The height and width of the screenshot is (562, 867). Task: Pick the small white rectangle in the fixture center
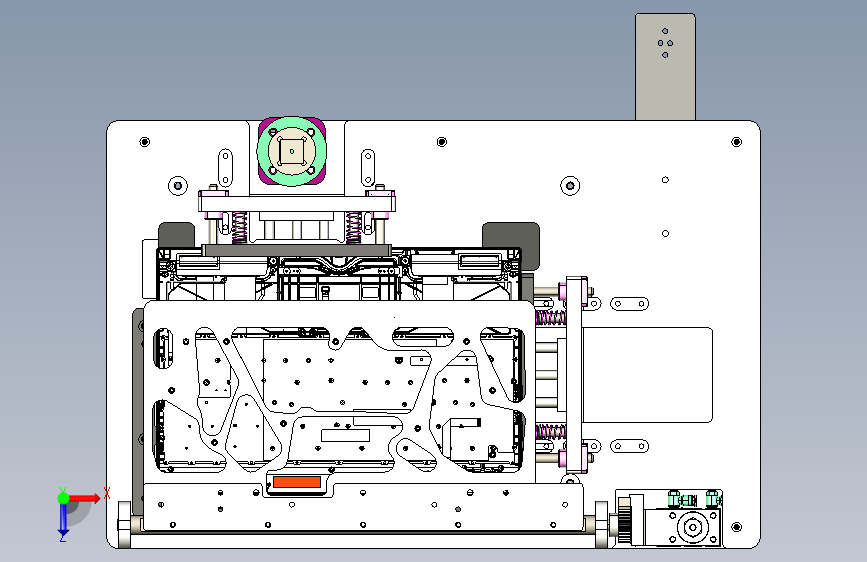(x=345, y=435)
